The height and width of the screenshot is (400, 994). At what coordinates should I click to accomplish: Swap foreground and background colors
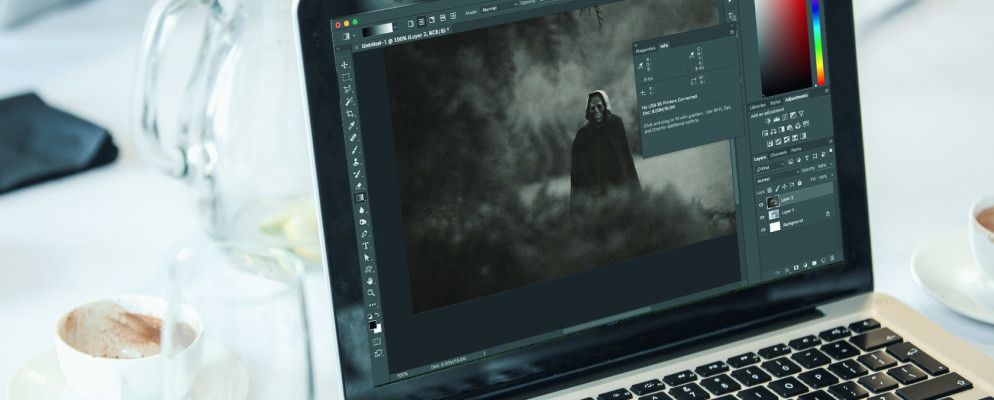[x=378, y=313]
